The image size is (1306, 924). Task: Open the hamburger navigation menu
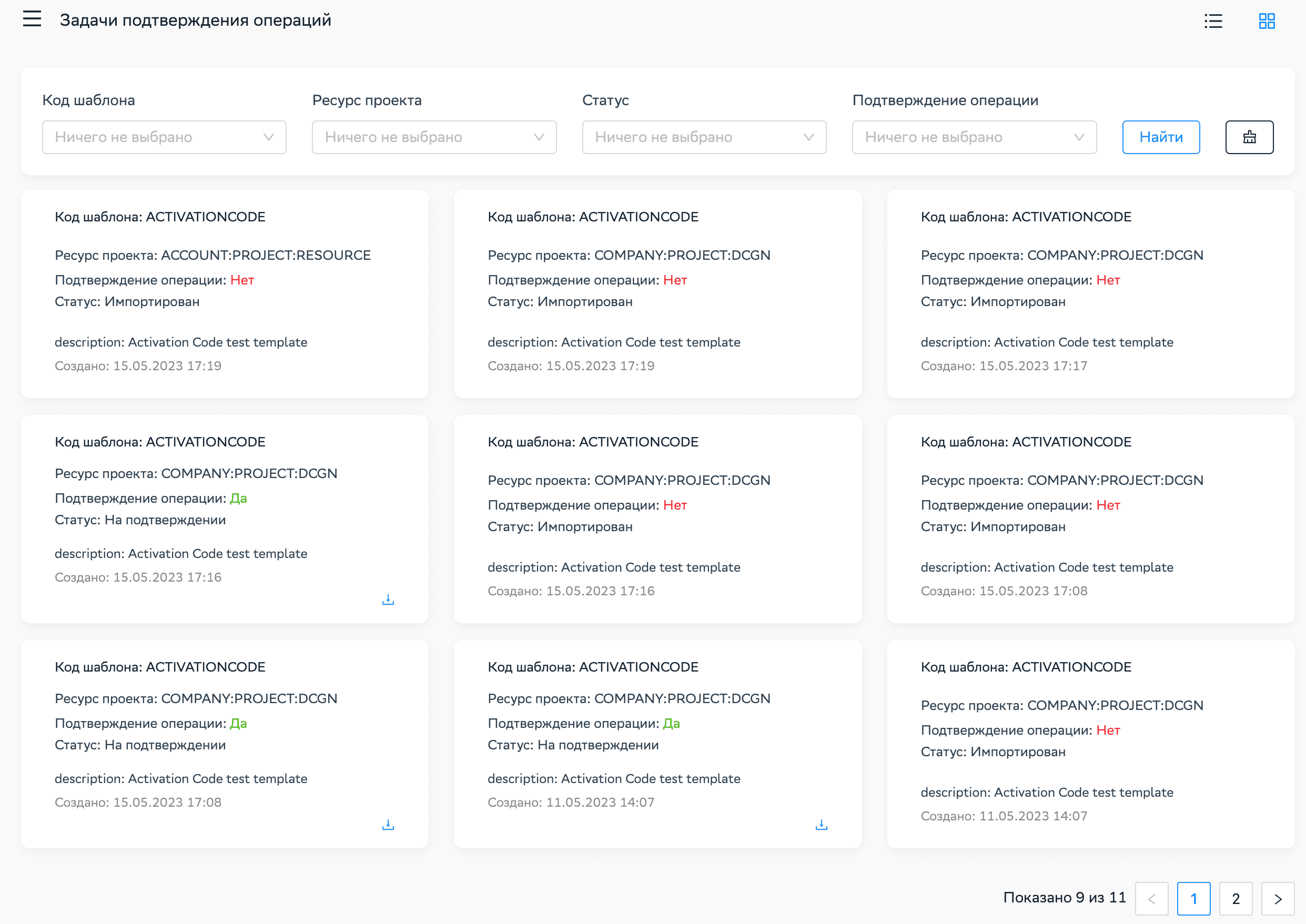(32, 19)
